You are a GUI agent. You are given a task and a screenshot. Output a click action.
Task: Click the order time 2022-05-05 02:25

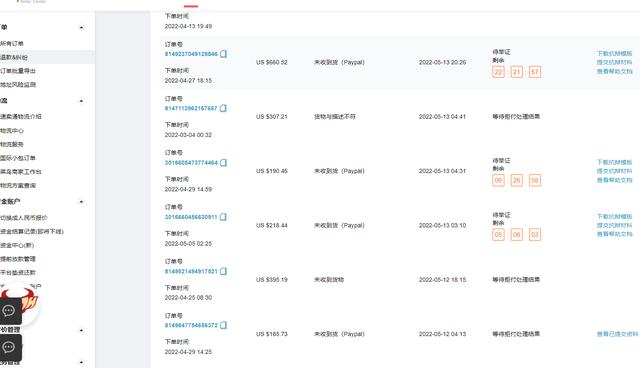(188, 244)
